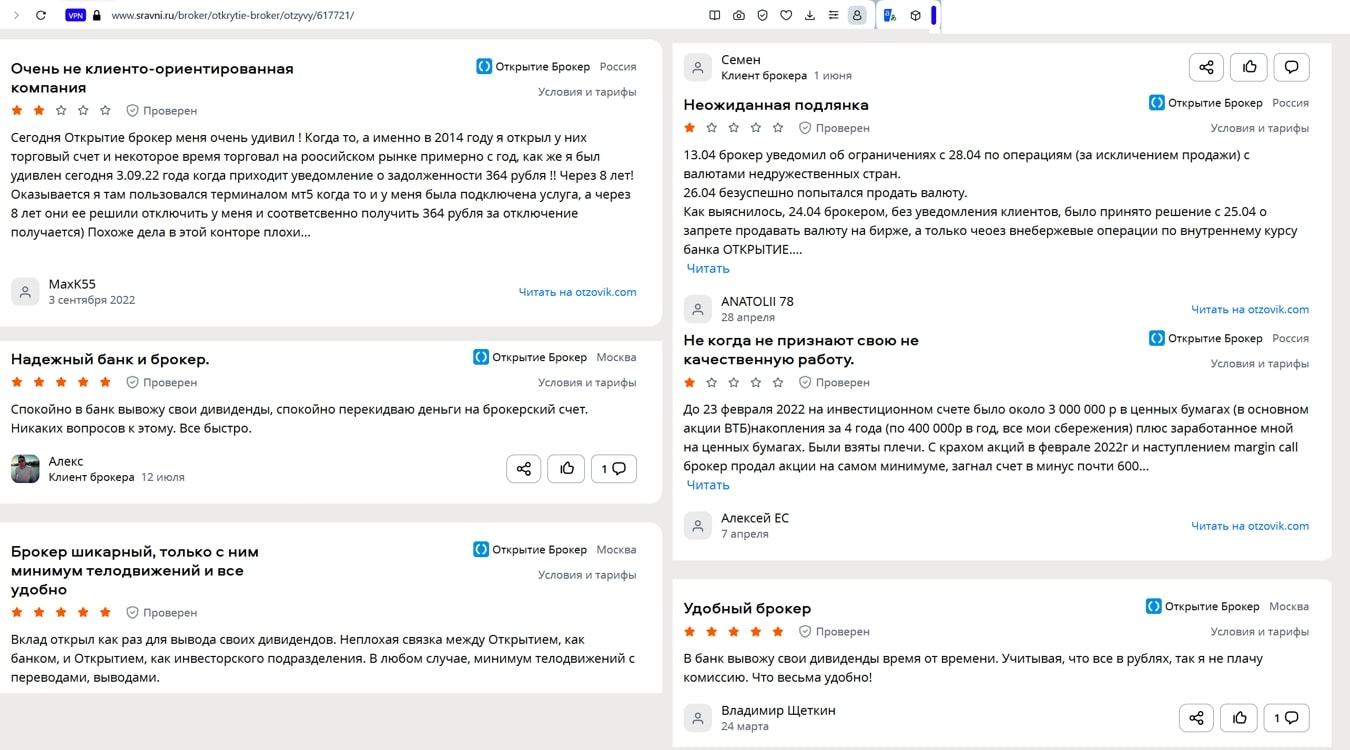
Task: Open site security padlock info
Action: coord(97,15)
